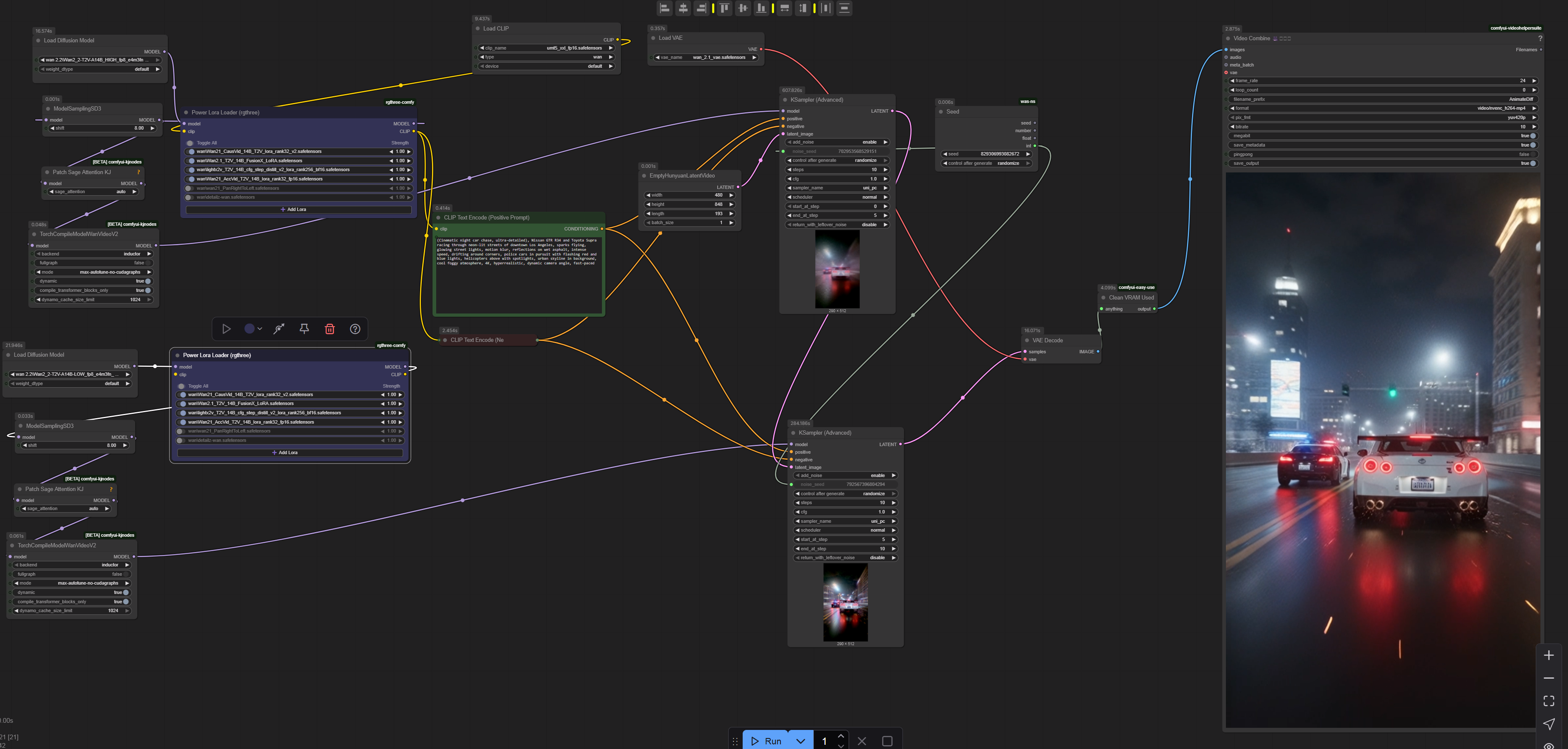Open the node color dropdown in selection toolbar
The image size is (1568, 749).
click(259, 329)
